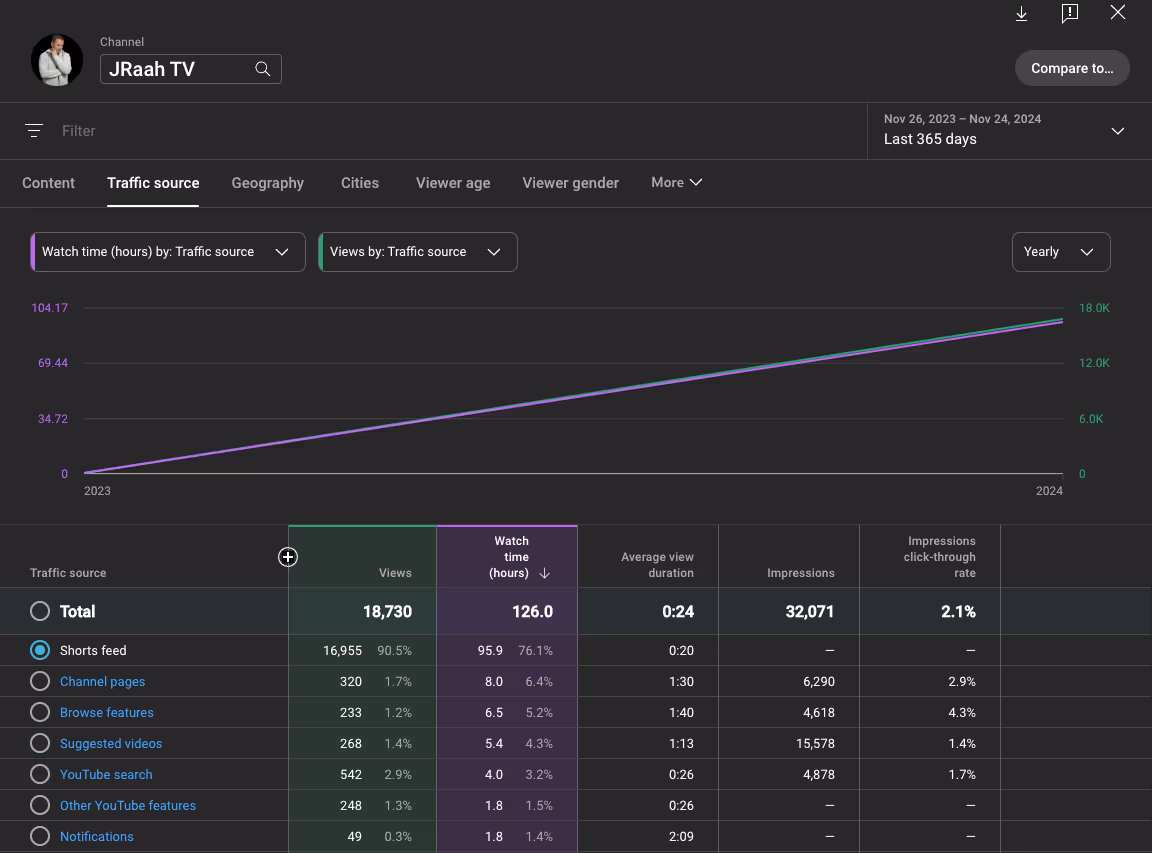
Task: Select the YouTube search radio button
Action: [x=40, y=774]
